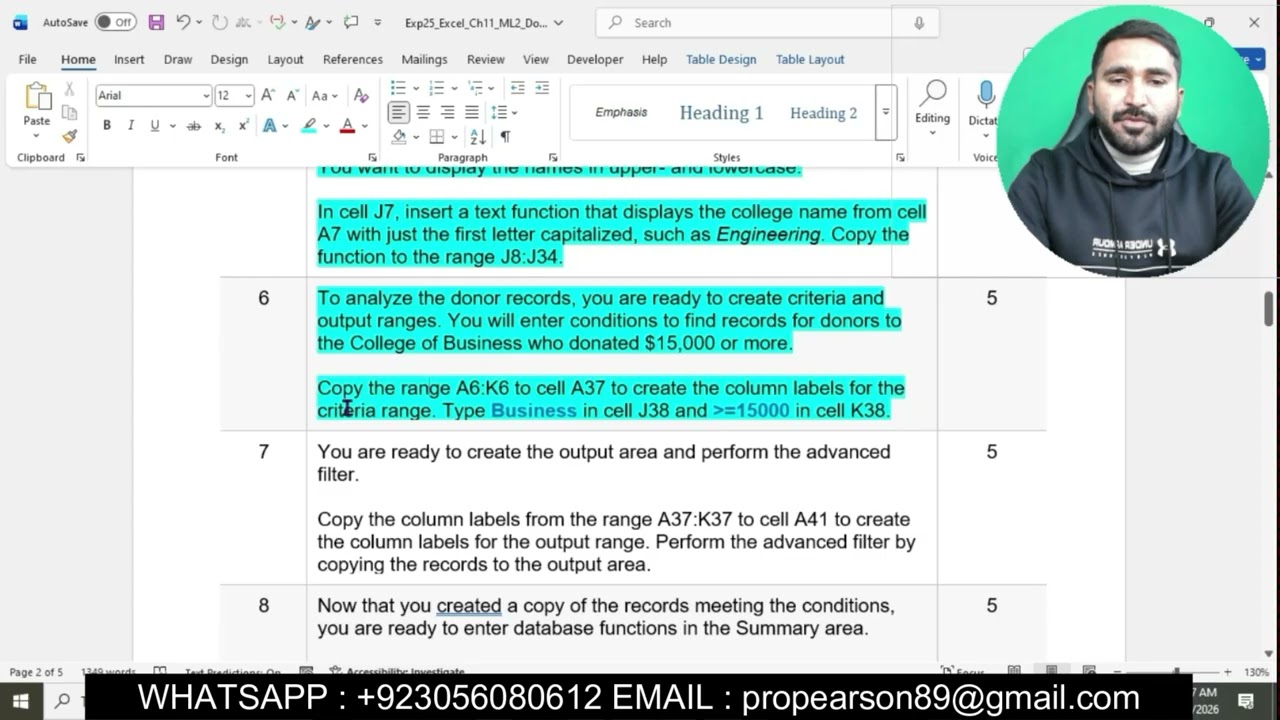Apply the turquoise text highlight color
1280x720 pixels.
309,126
